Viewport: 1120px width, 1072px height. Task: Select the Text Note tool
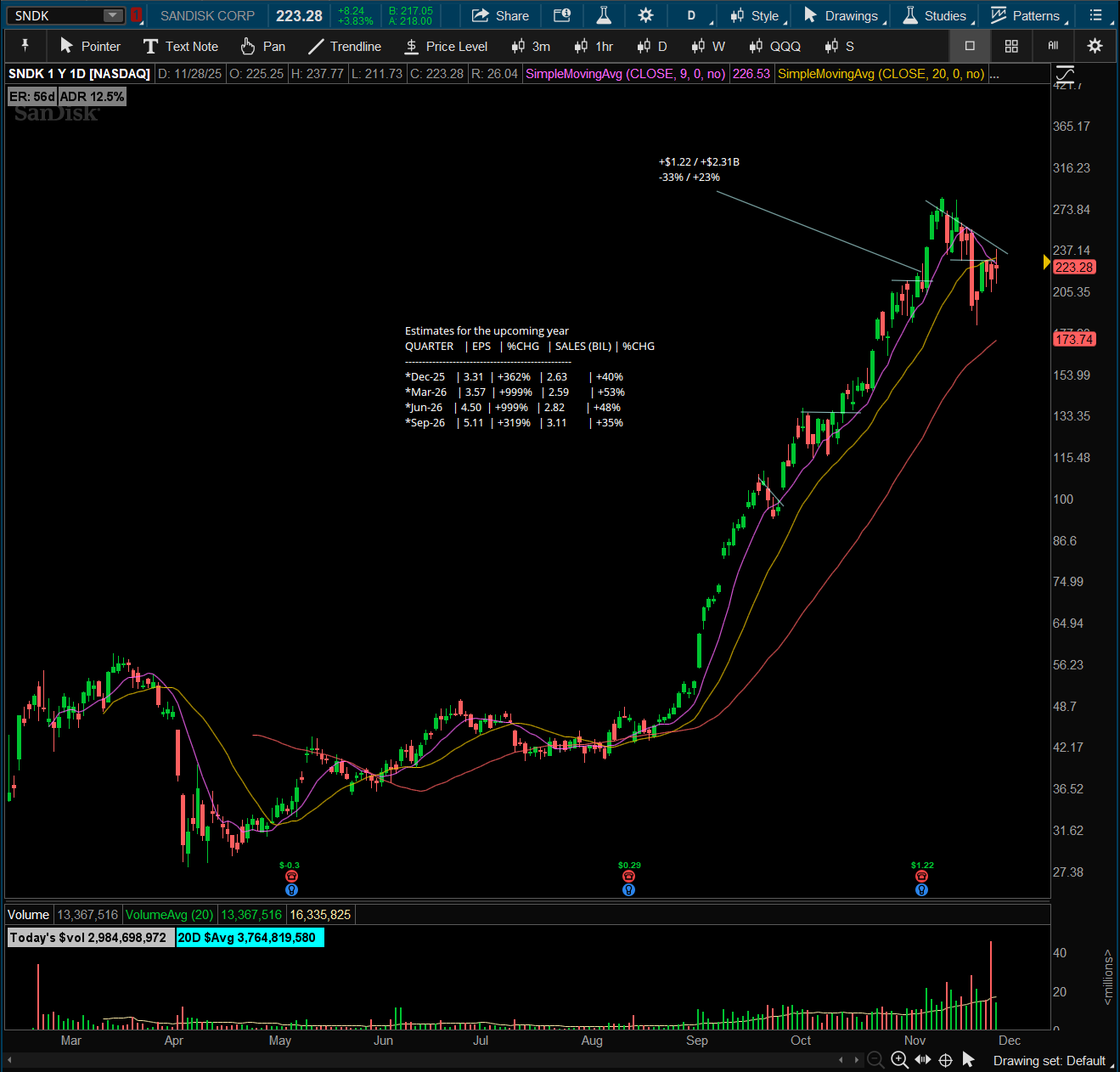(x=181, y=46)
